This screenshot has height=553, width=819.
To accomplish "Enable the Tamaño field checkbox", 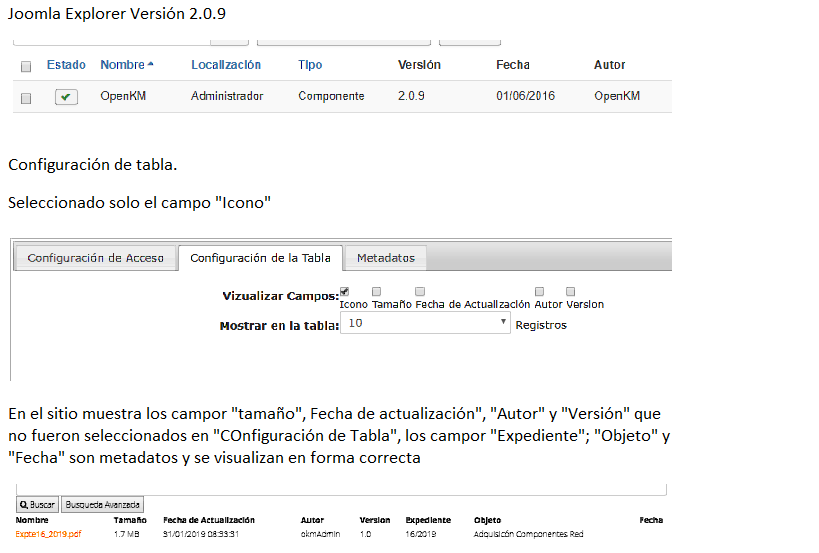I will (377, 292).
